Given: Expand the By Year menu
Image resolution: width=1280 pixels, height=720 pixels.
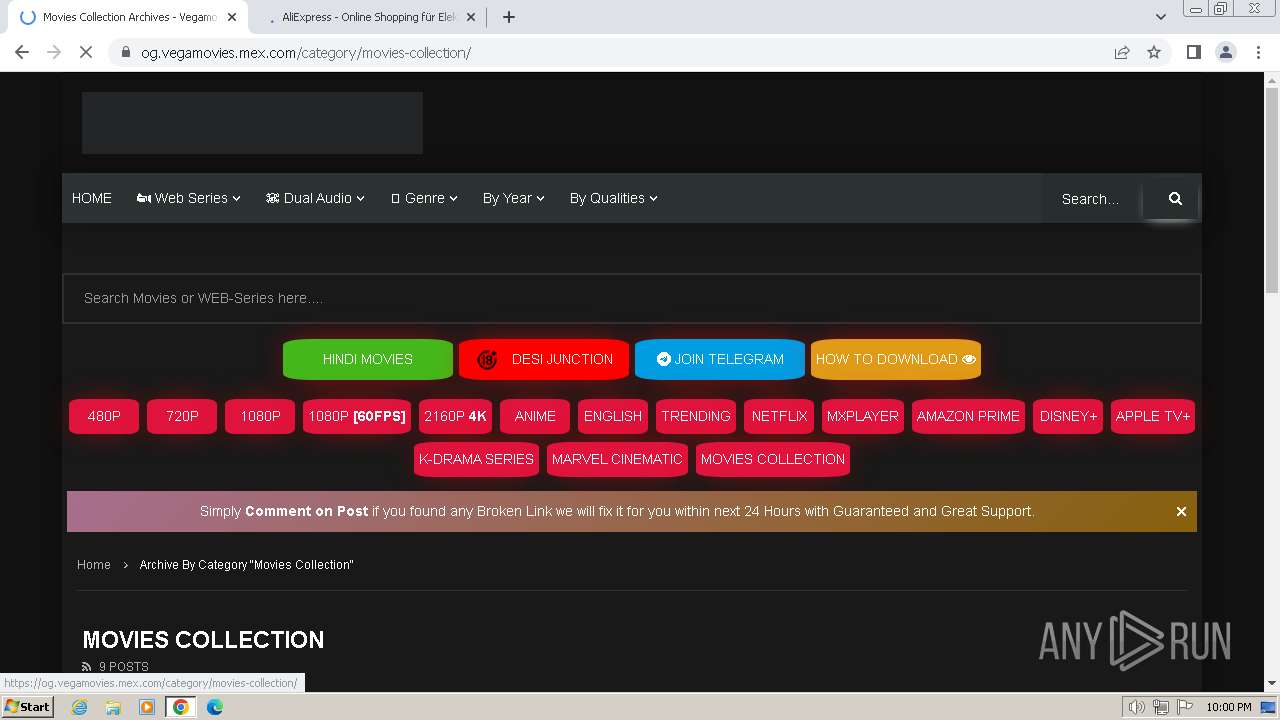Looking at the screenshot, I should coord(514,198).
